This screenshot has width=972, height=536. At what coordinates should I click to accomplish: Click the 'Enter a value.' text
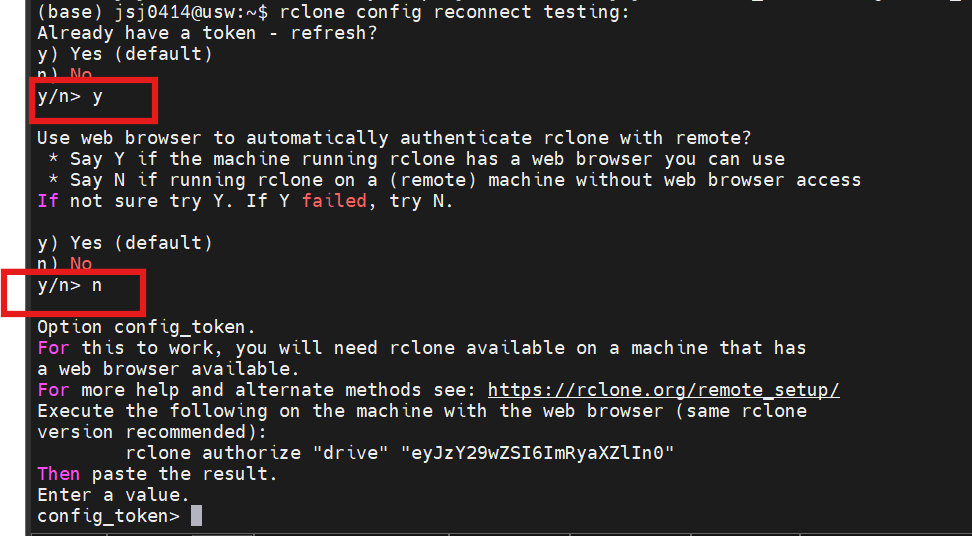click(x=113, y=495)
